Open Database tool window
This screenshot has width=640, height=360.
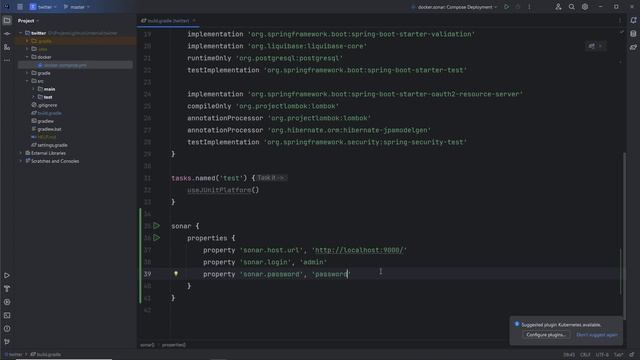point(633,34)
